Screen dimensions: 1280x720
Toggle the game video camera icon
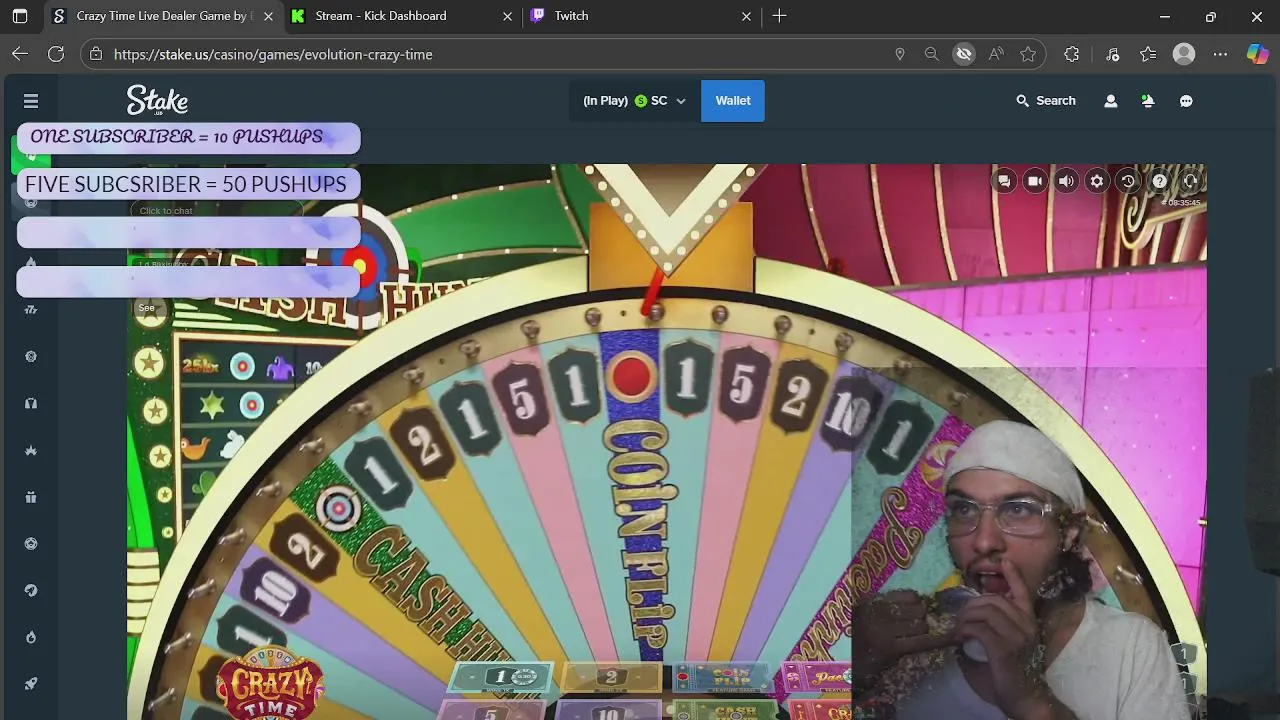[x=1035, y=181]
